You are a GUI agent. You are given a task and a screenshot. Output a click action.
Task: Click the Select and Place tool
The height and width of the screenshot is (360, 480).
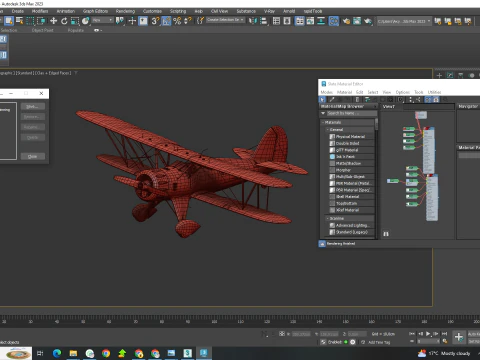tap(86, 21)
